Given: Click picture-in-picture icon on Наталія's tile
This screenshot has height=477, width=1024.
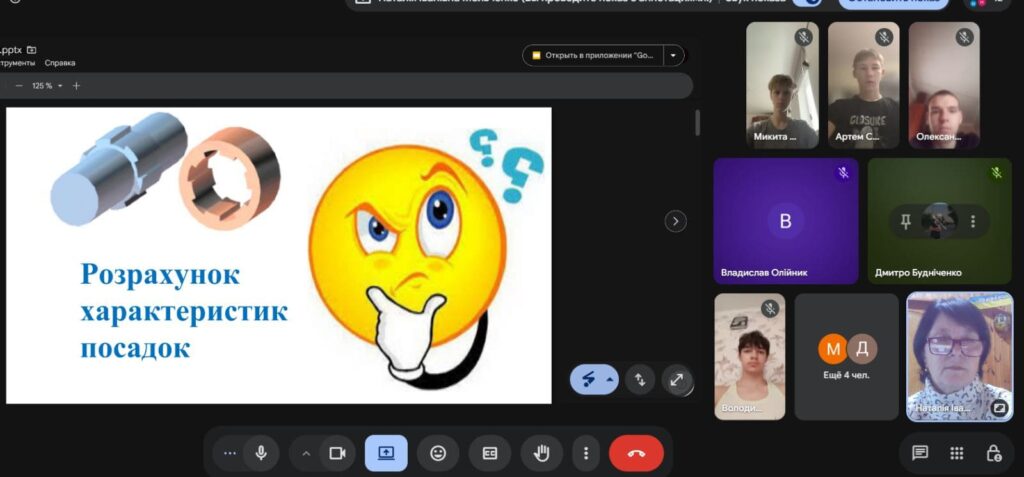Looking at the screenshot, I should (999, 408).
